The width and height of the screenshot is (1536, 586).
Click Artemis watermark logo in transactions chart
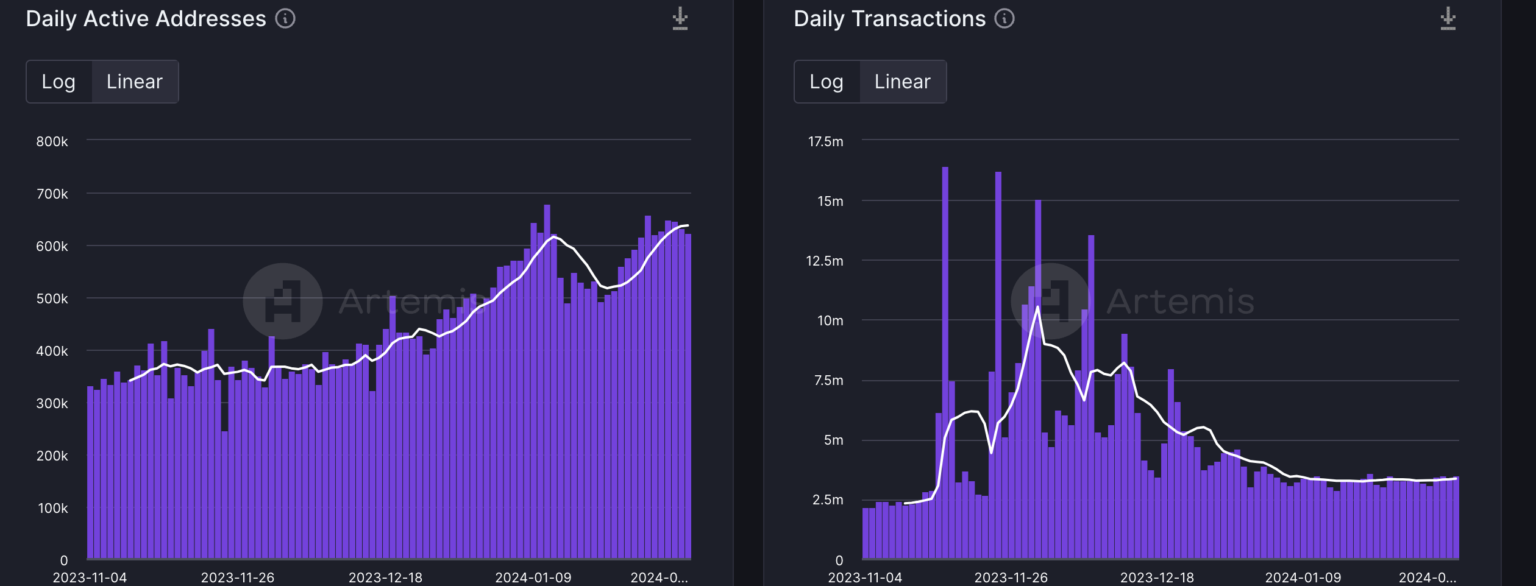click(1050, 301)
